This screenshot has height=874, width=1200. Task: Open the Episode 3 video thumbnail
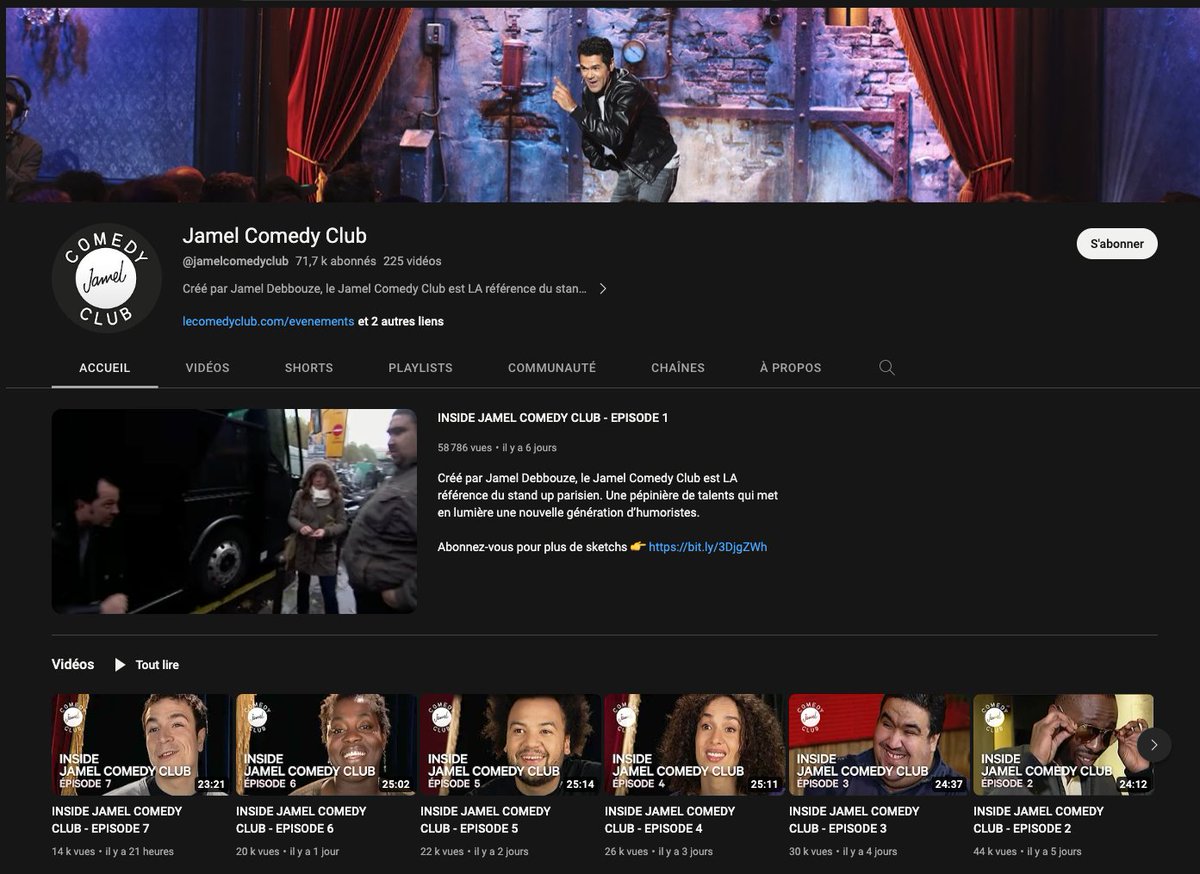pos(879,745)
